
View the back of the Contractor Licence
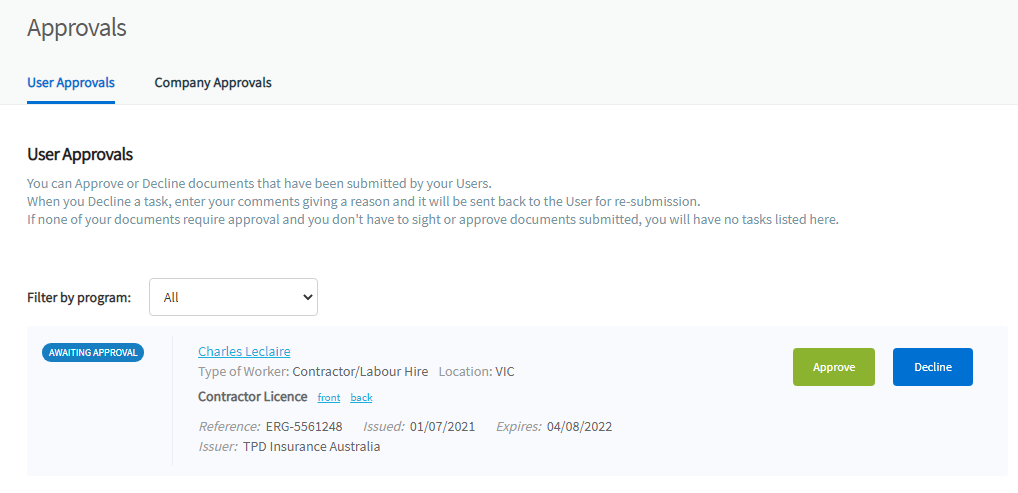361,398
